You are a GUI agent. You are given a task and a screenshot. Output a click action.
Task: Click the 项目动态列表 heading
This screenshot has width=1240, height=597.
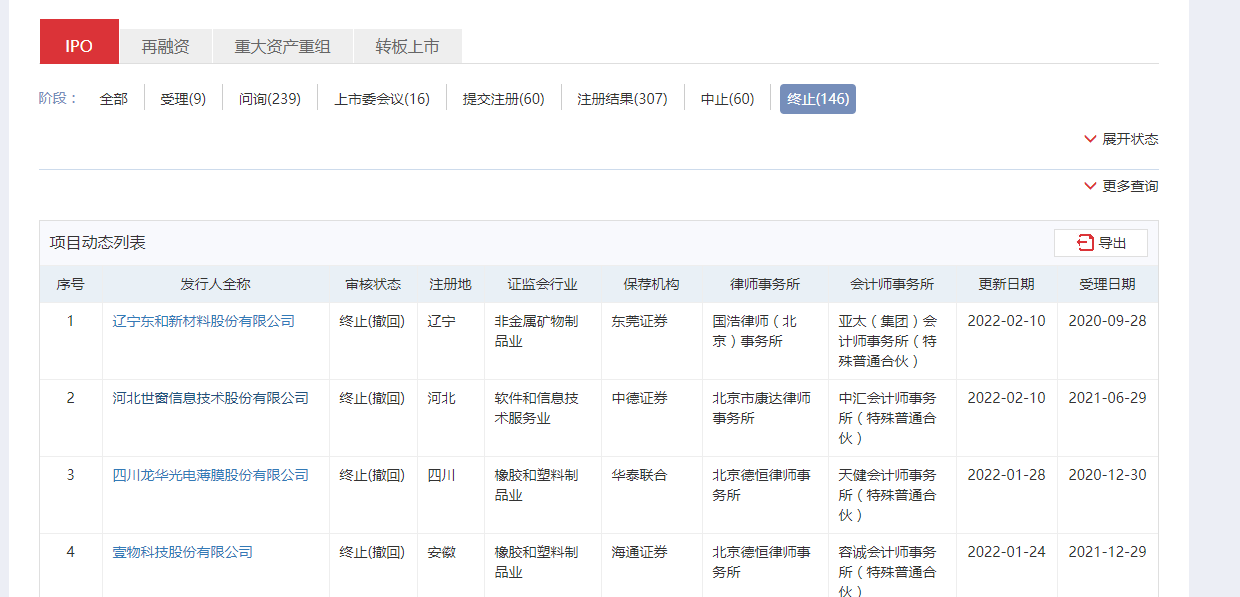pyautogui.click(x=98, y=243)
